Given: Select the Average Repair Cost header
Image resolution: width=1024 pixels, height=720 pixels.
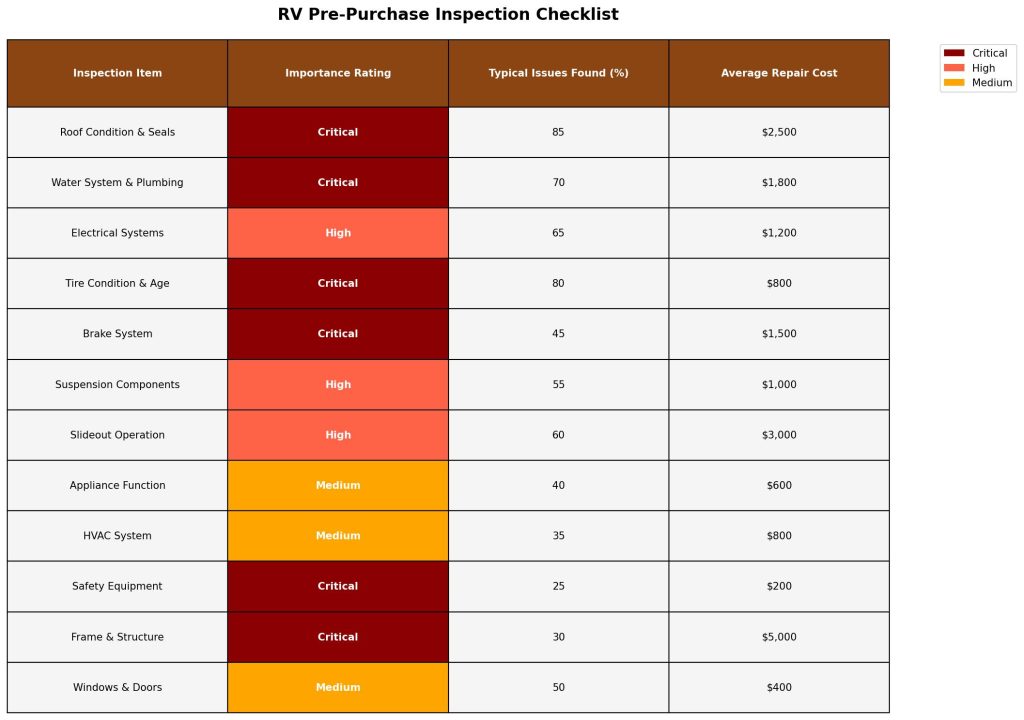Looking at the screenshot, I should (x=779, y=73).
